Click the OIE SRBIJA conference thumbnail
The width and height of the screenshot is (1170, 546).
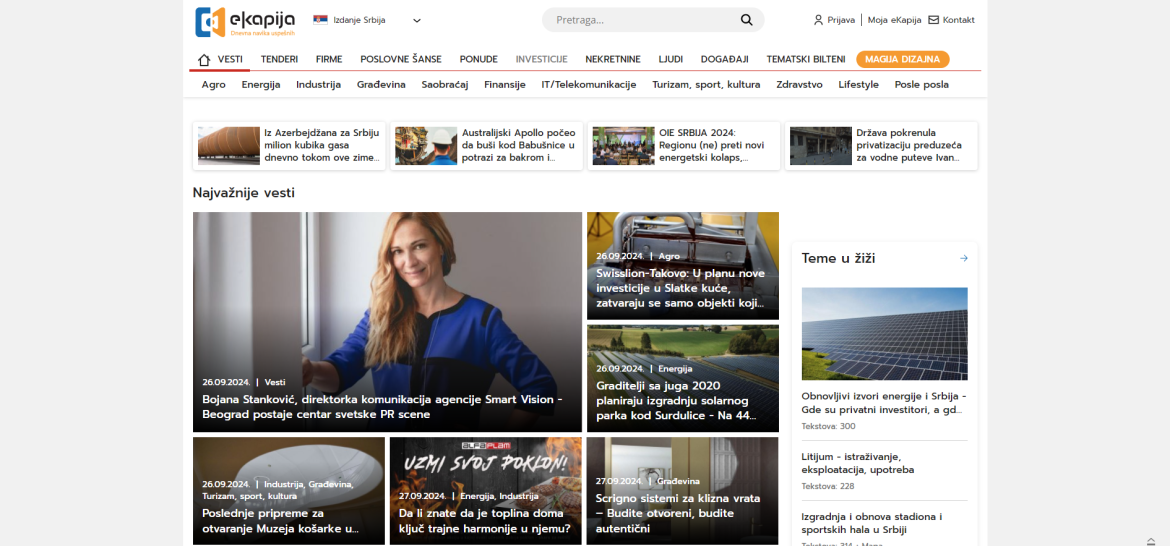click(x=624, y=145)
